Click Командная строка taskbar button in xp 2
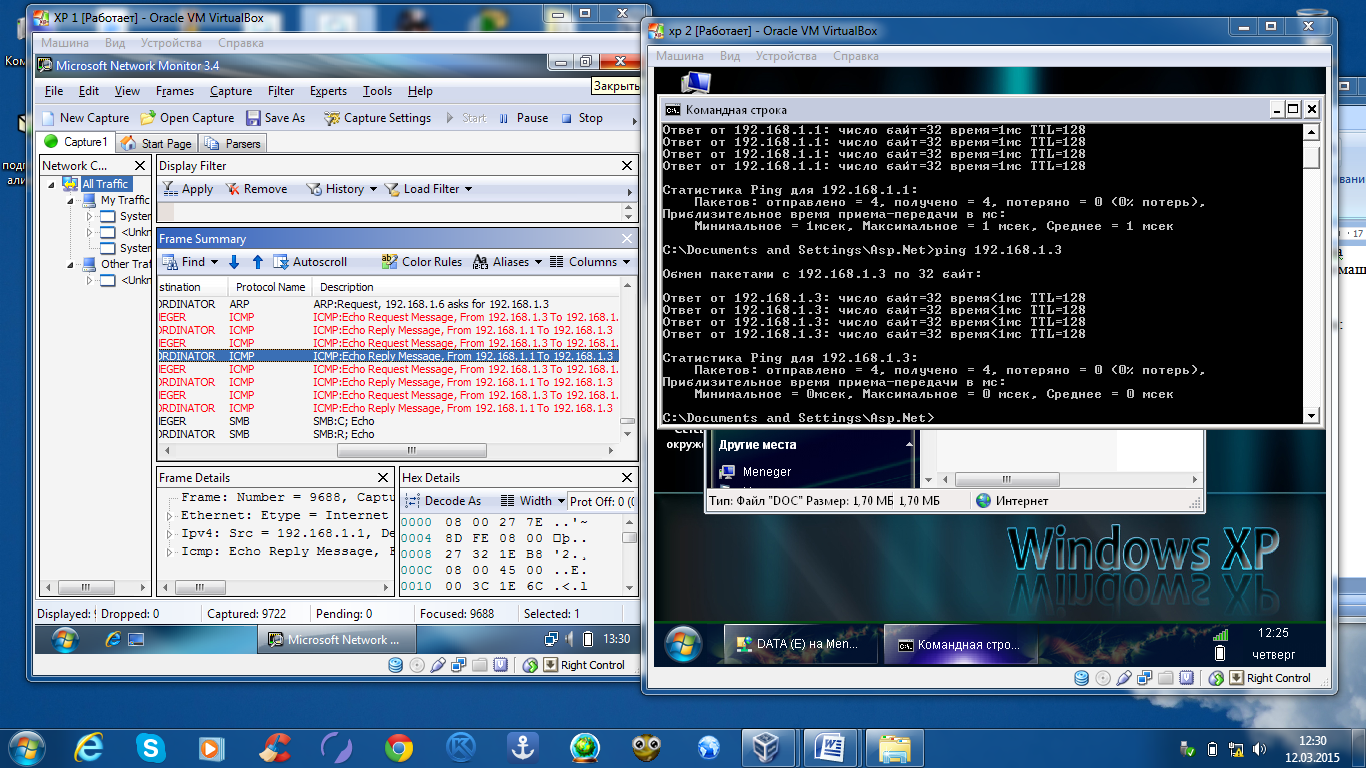 pyautogui.click(x=963, y=645)
